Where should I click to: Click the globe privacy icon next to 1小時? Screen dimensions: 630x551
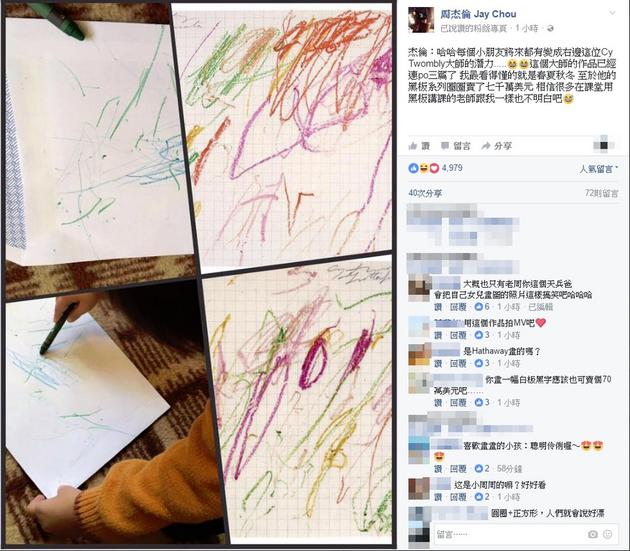tap(550, 29)
